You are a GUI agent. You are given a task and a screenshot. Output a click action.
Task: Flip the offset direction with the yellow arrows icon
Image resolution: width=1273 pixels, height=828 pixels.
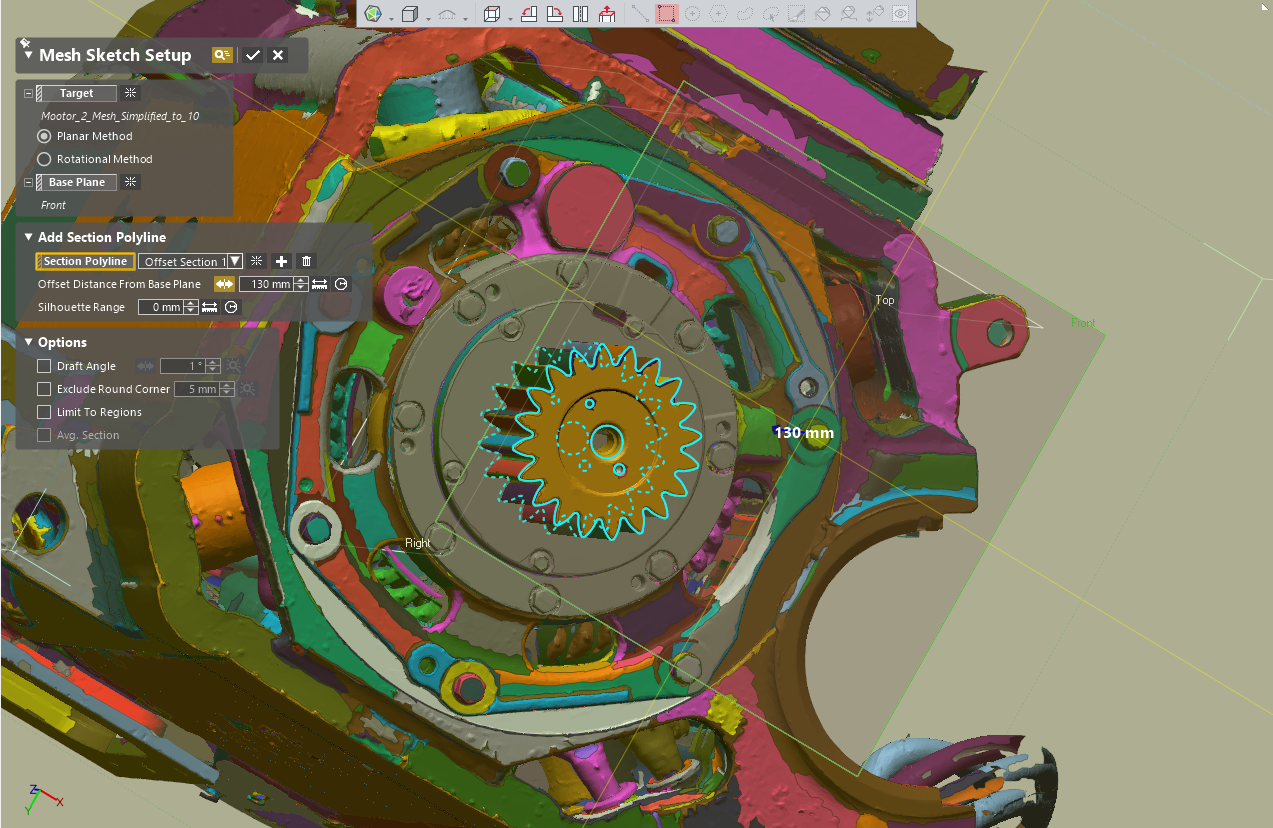pos(224,284)
